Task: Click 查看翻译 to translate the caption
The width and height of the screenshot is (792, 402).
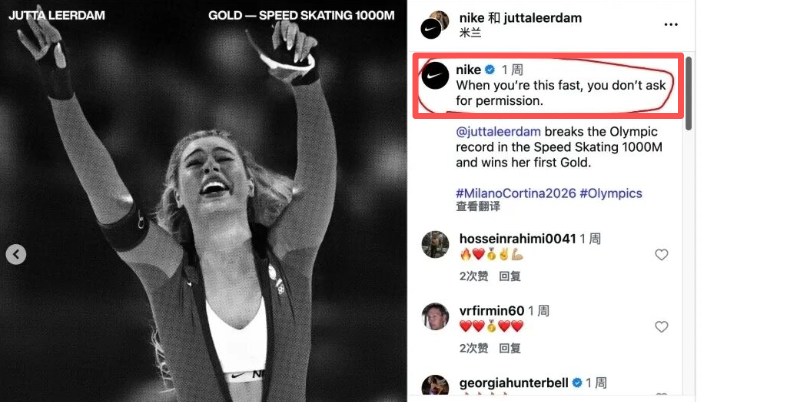Action: pyautogui.click(x=478, y=206)
